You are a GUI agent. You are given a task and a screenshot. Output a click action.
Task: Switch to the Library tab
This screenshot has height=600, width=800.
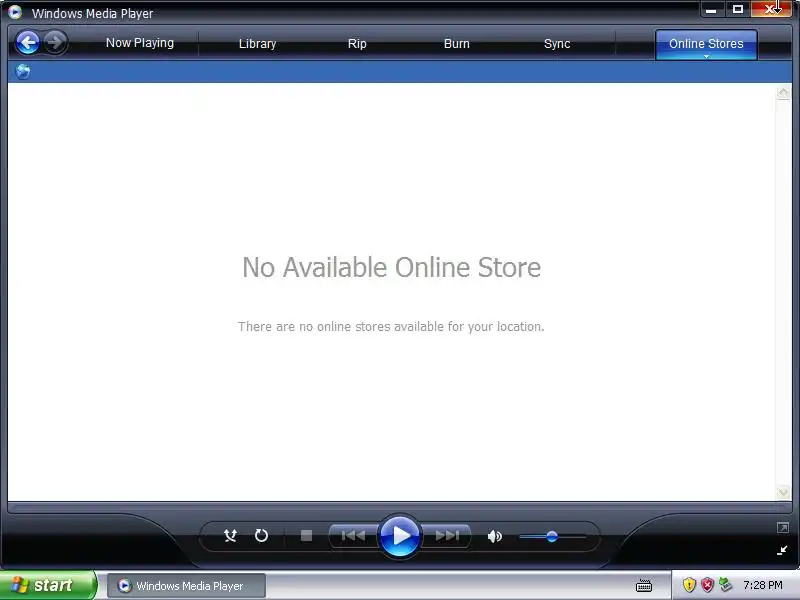[x=257, y=44]
